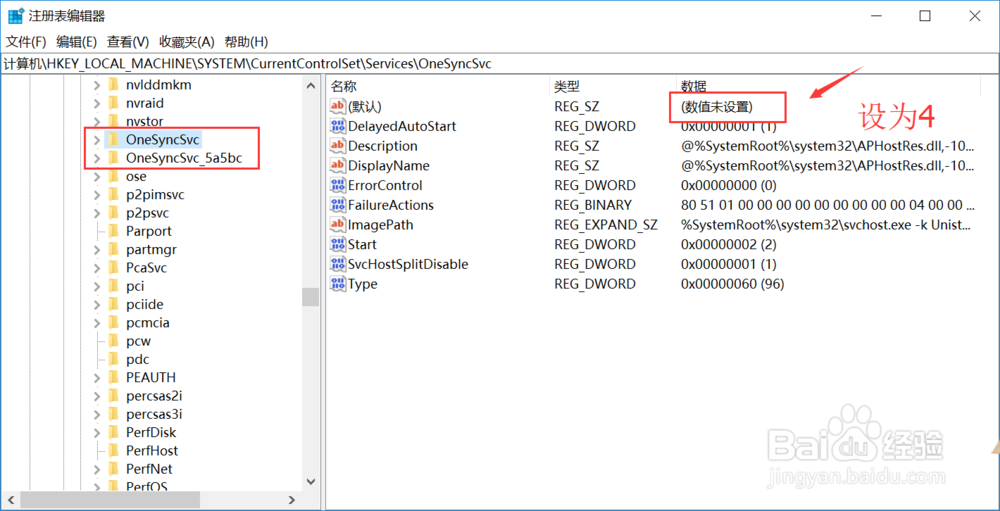The image size is (1000, 511).
Task: Select the percsas2i tree key
Action: (x=154, y=396)
